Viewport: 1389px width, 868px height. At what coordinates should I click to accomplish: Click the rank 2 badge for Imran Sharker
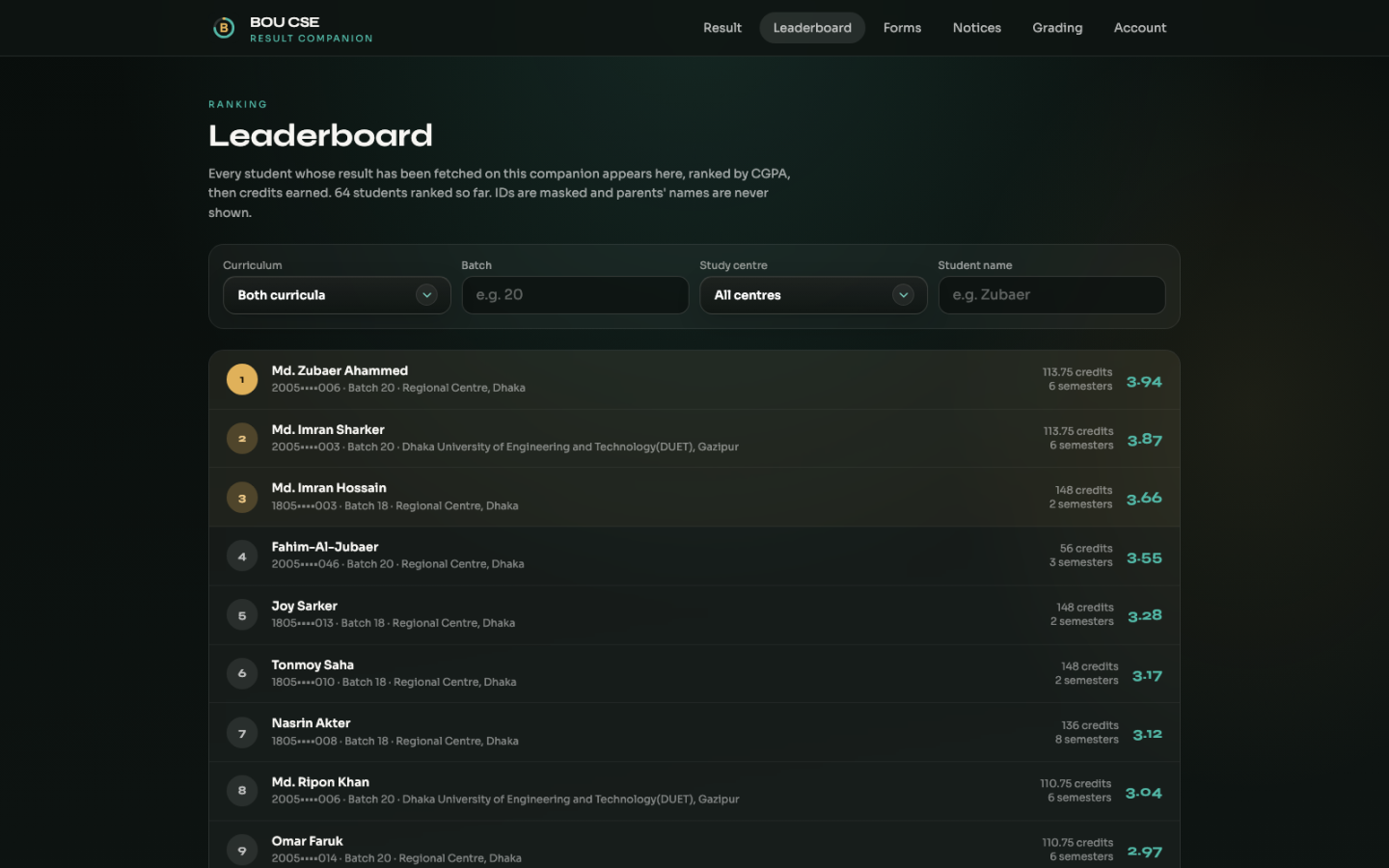242,439
